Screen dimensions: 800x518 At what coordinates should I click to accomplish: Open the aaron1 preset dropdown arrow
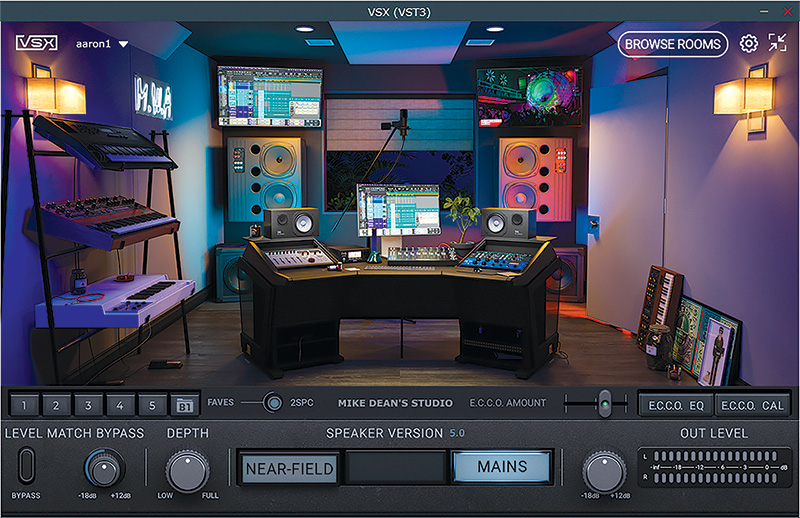pyautogui.click(x=123, y=44)
